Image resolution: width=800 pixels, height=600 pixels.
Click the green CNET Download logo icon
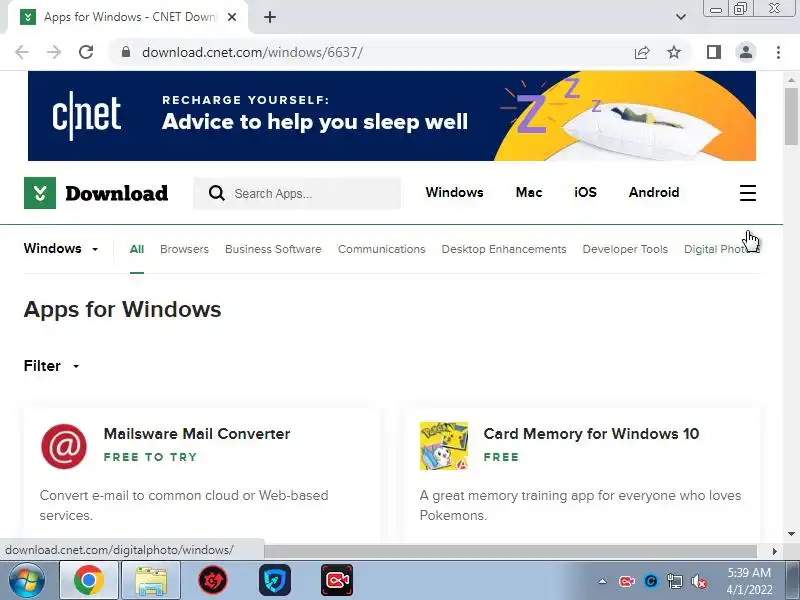[x=40, y=193]
